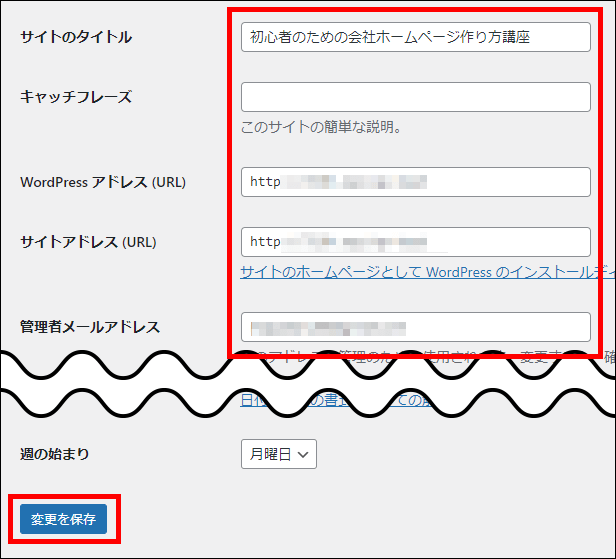Click the 週の始まり label

click(x=55, y=454)
